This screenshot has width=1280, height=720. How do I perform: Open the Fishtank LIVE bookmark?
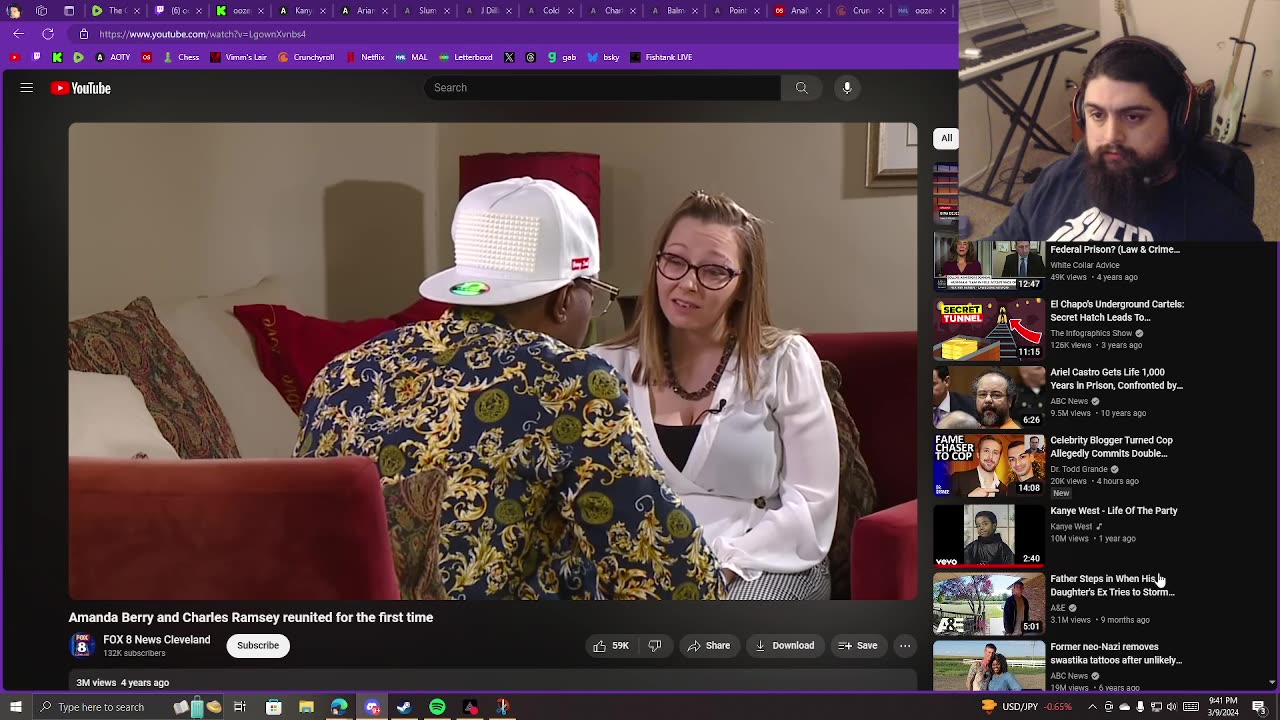661,57
